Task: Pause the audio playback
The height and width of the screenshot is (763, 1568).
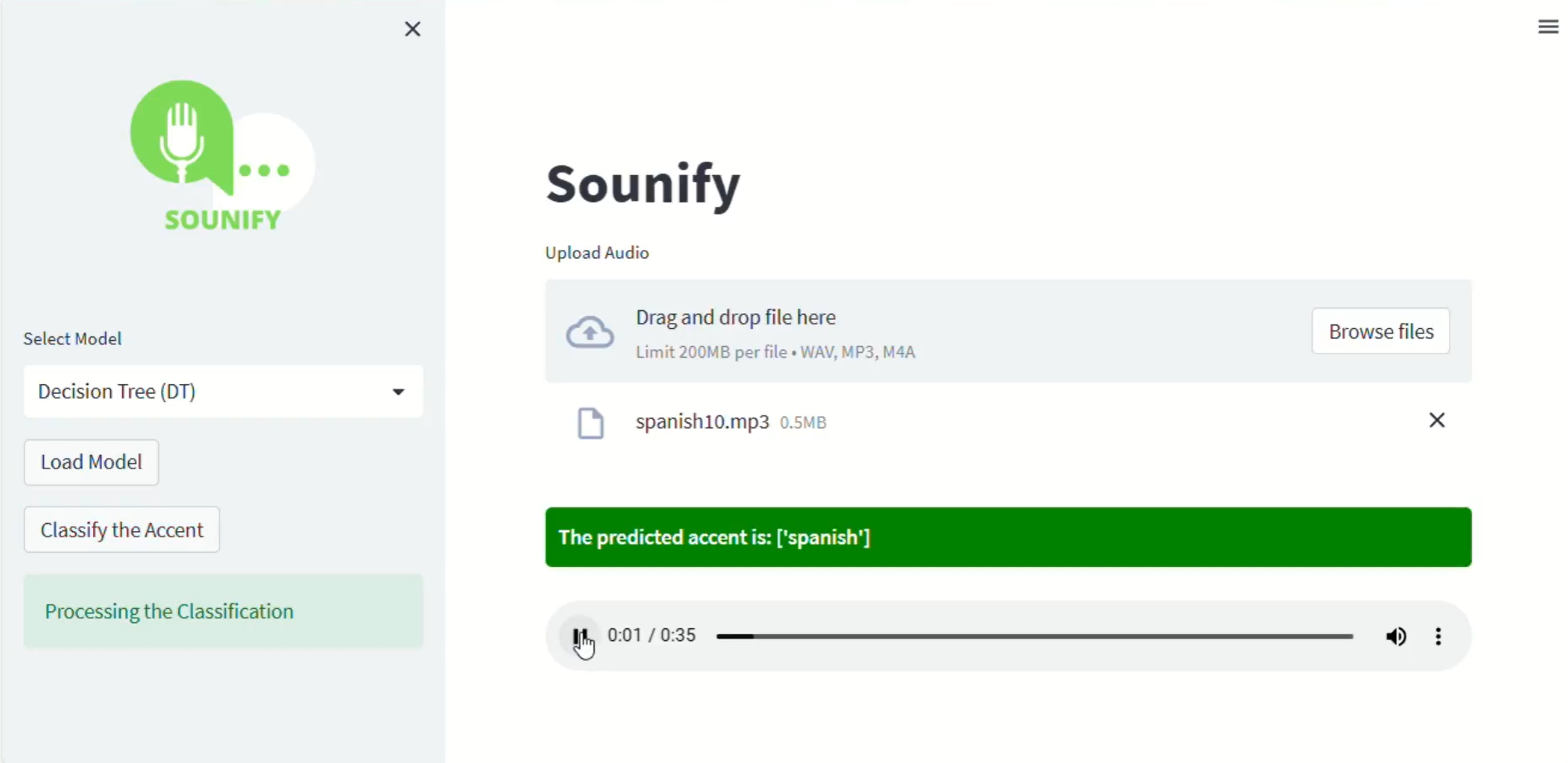Action: click(x=580, y=636)
